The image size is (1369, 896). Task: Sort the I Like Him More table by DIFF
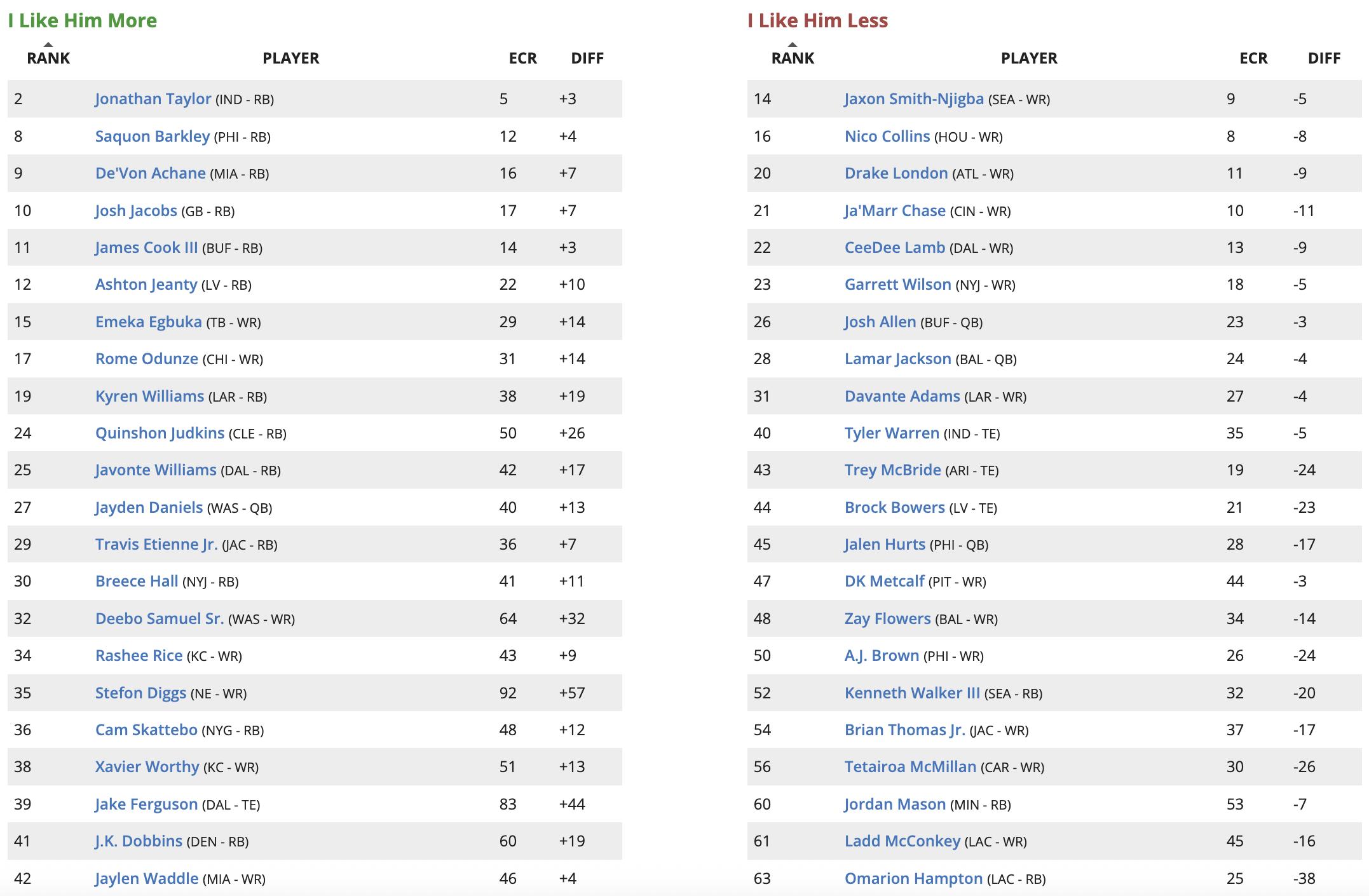point(587,58)
